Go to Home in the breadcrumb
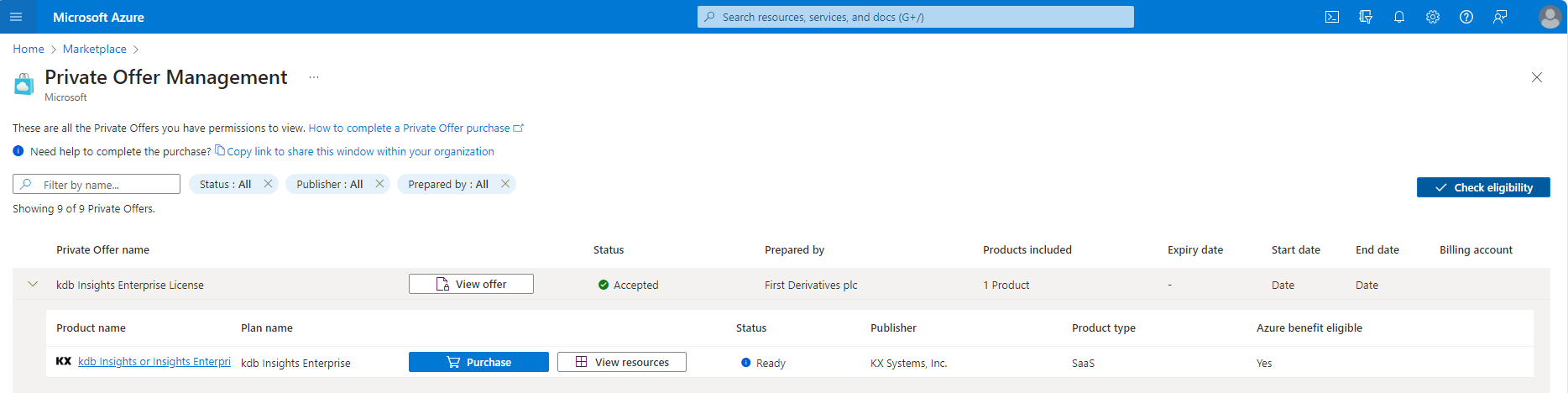This screenshot has height=393, width=1568. (x=29, y=49)
